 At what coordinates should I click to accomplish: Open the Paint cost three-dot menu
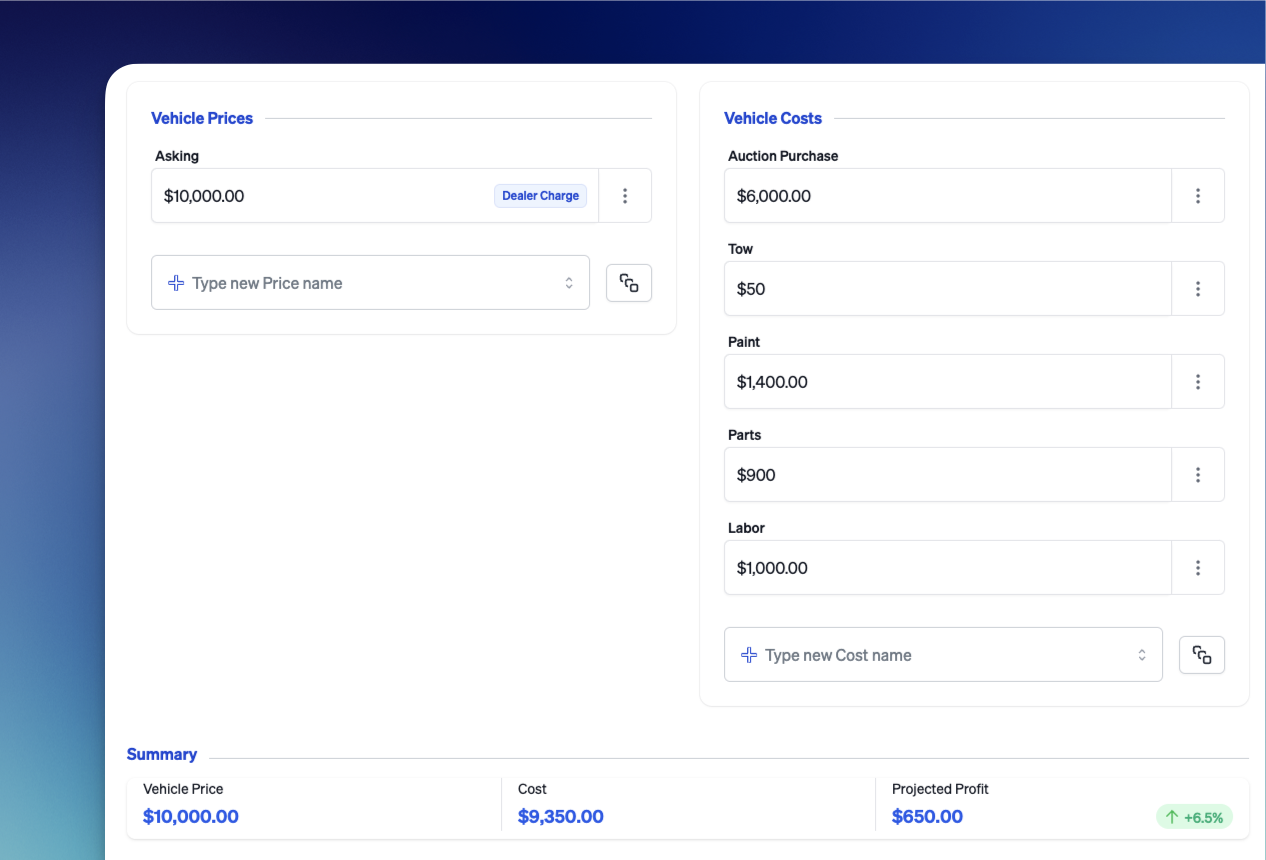coord(1198,381)
